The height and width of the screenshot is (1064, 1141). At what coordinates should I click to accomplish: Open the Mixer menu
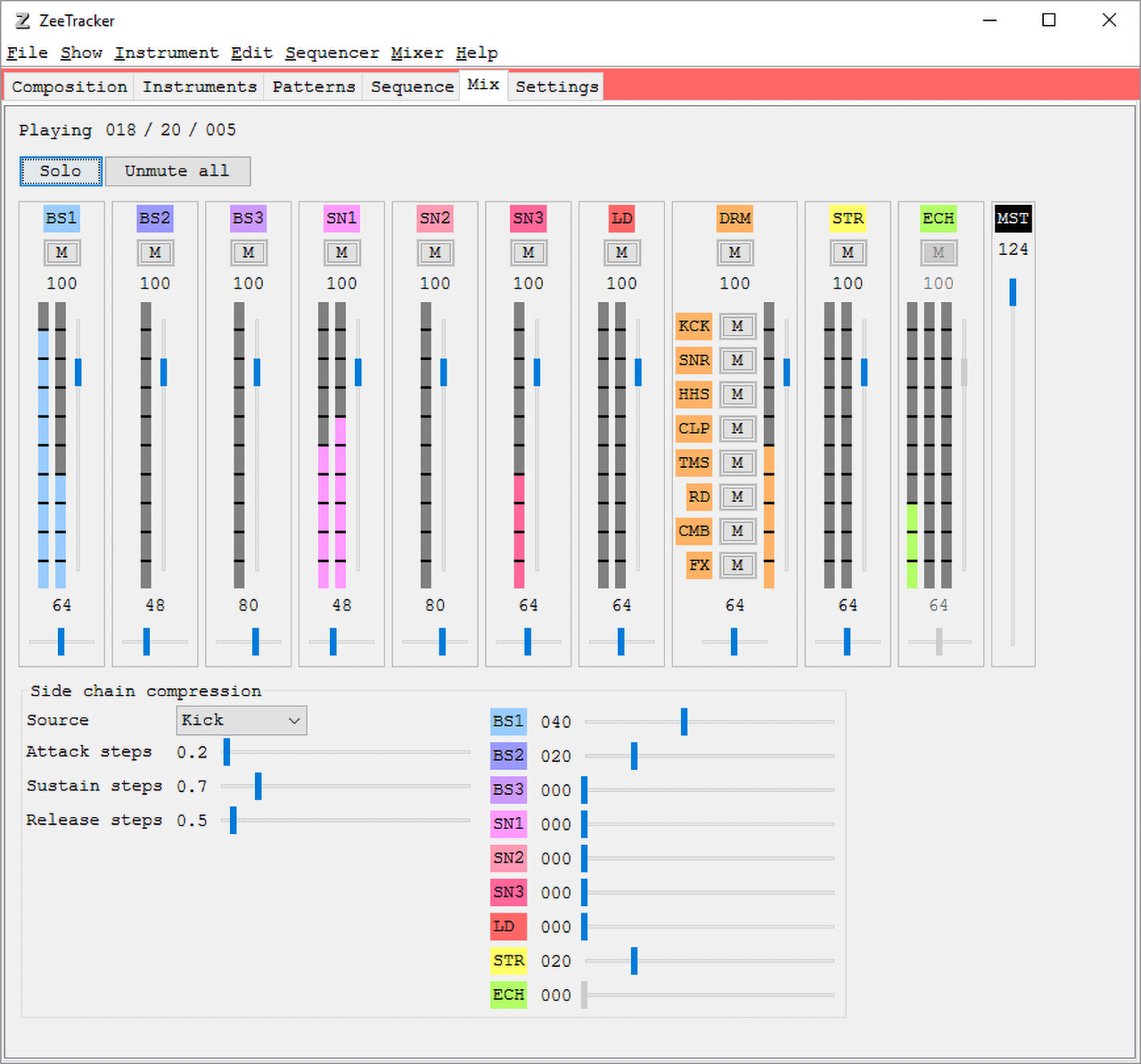pyautogui.click(x=417, y=53)
